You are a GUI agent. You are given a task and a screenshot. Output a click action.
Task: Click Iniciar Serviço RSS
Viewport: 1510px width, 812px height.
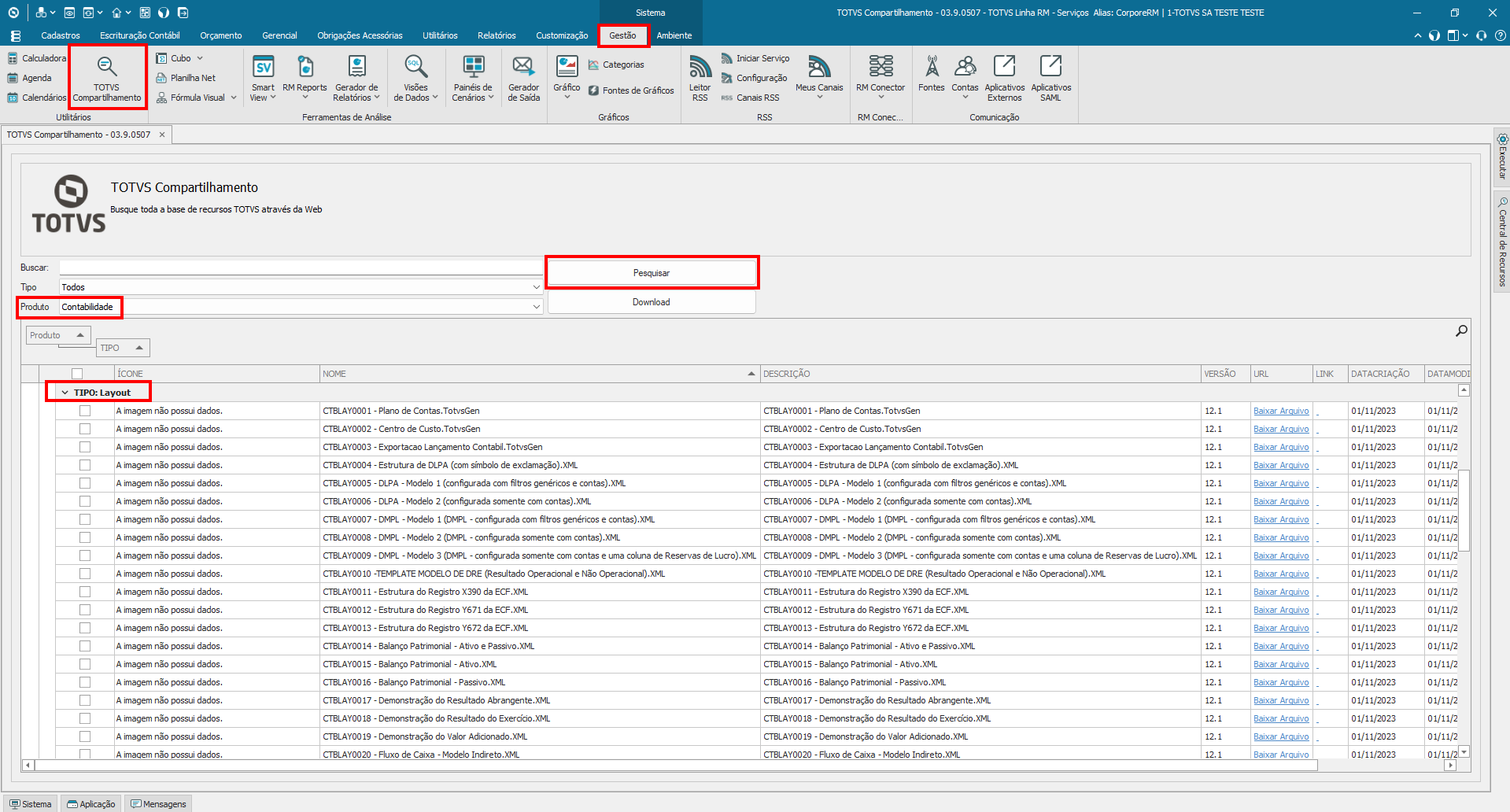[755, 58]
